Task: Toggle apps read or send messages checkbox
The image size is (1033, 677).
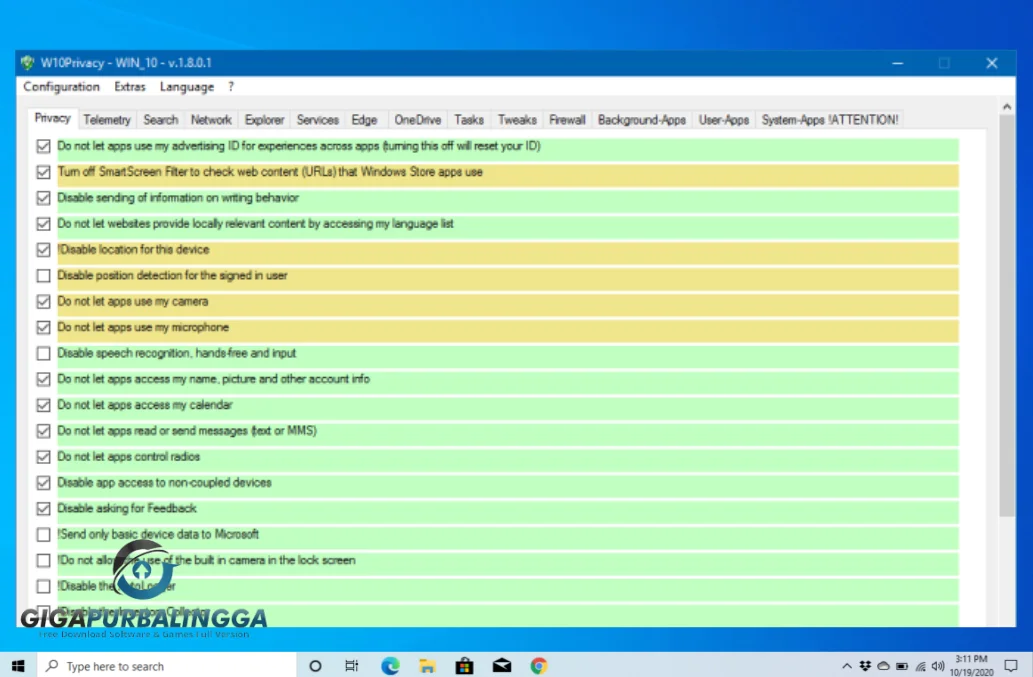Action: pyautogui.click(x=43, y=431)
